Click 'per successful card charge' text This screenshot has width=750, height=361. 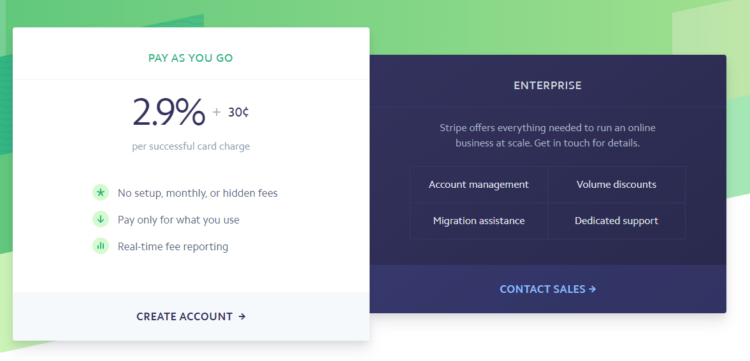coord(191,146)
